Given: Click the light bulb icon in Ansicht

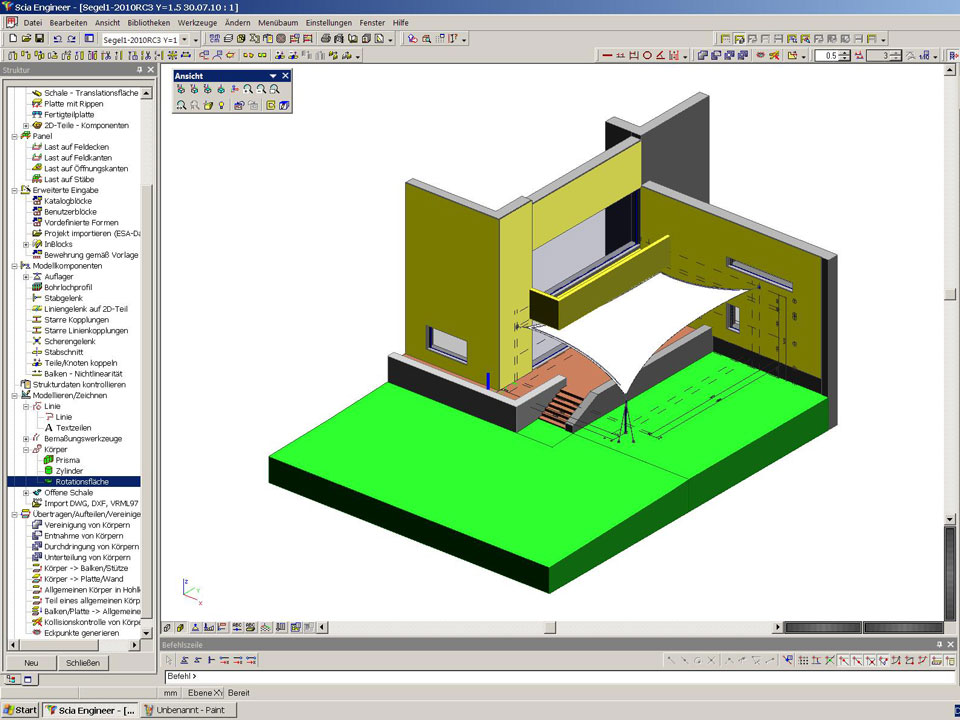Looking at the screenshot, I should tap(222, 105).
